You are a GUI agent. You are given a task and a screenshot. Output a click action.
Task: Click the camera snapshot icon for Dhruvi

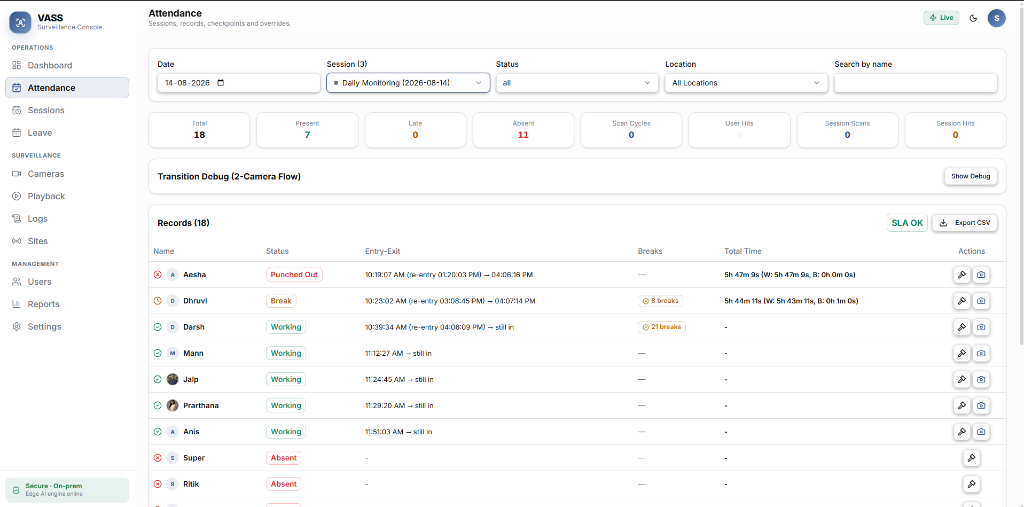pos(981,301)
